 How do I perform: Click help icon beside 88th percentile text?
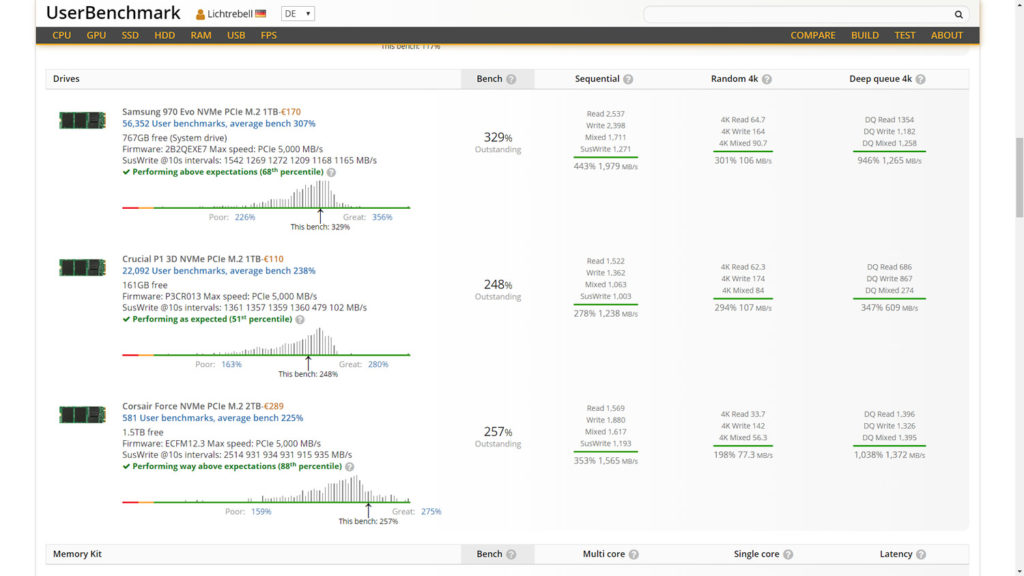(349, 466)
